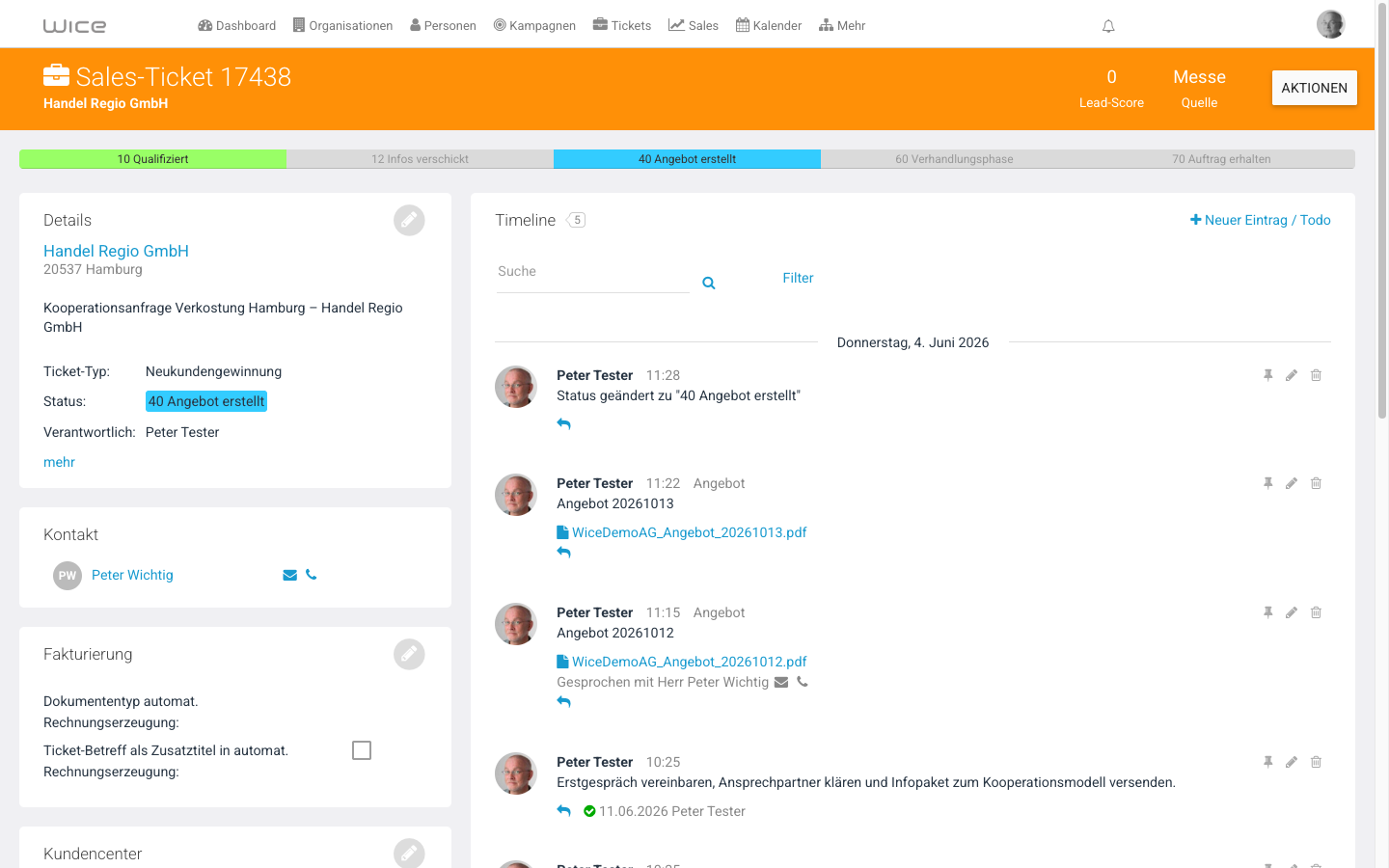
Task: Open Sales in top navigation
Action: (x=694, y=26)
